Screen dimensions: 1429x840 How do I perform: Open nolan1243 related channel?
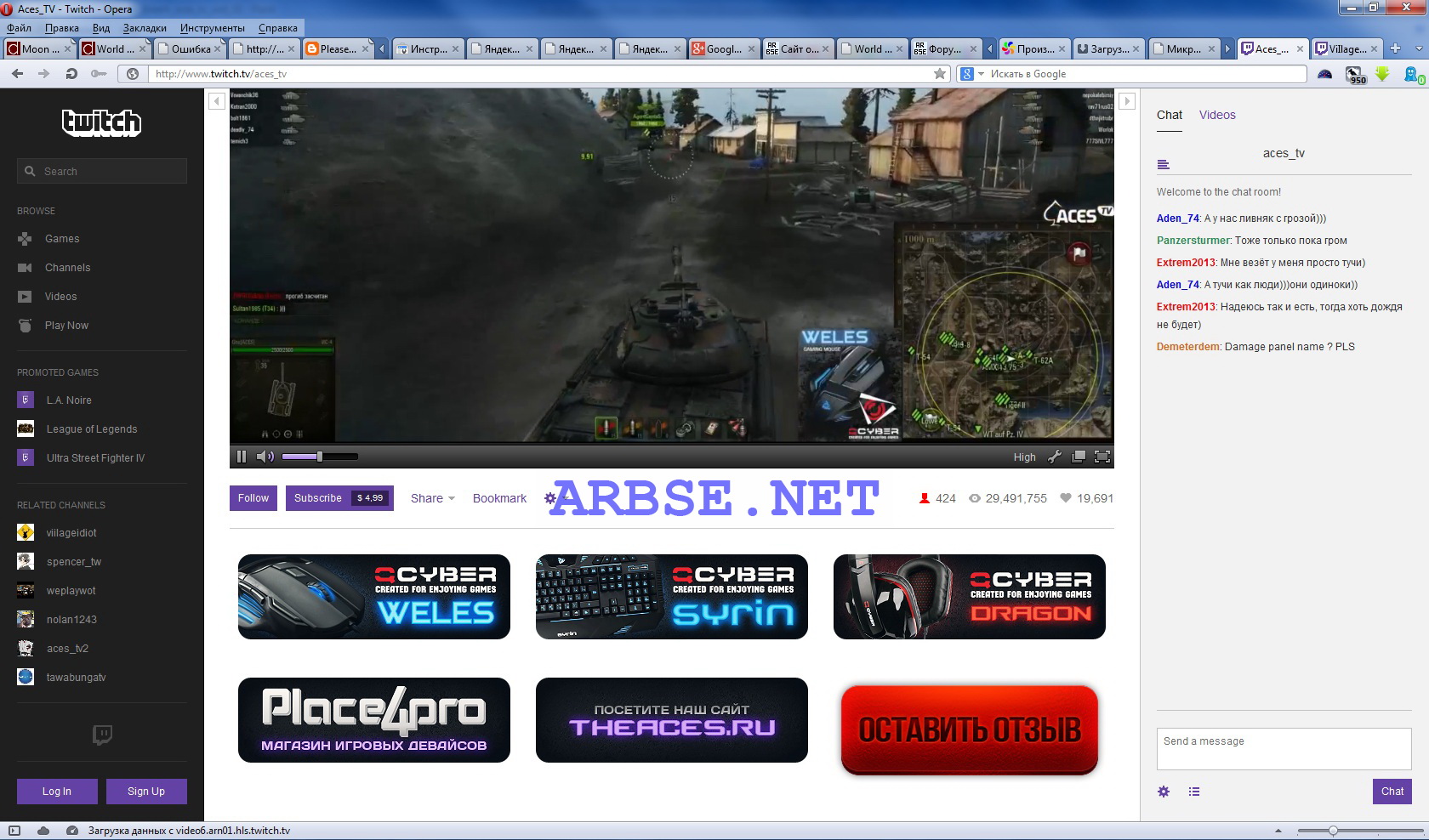(x=58, y=620)
